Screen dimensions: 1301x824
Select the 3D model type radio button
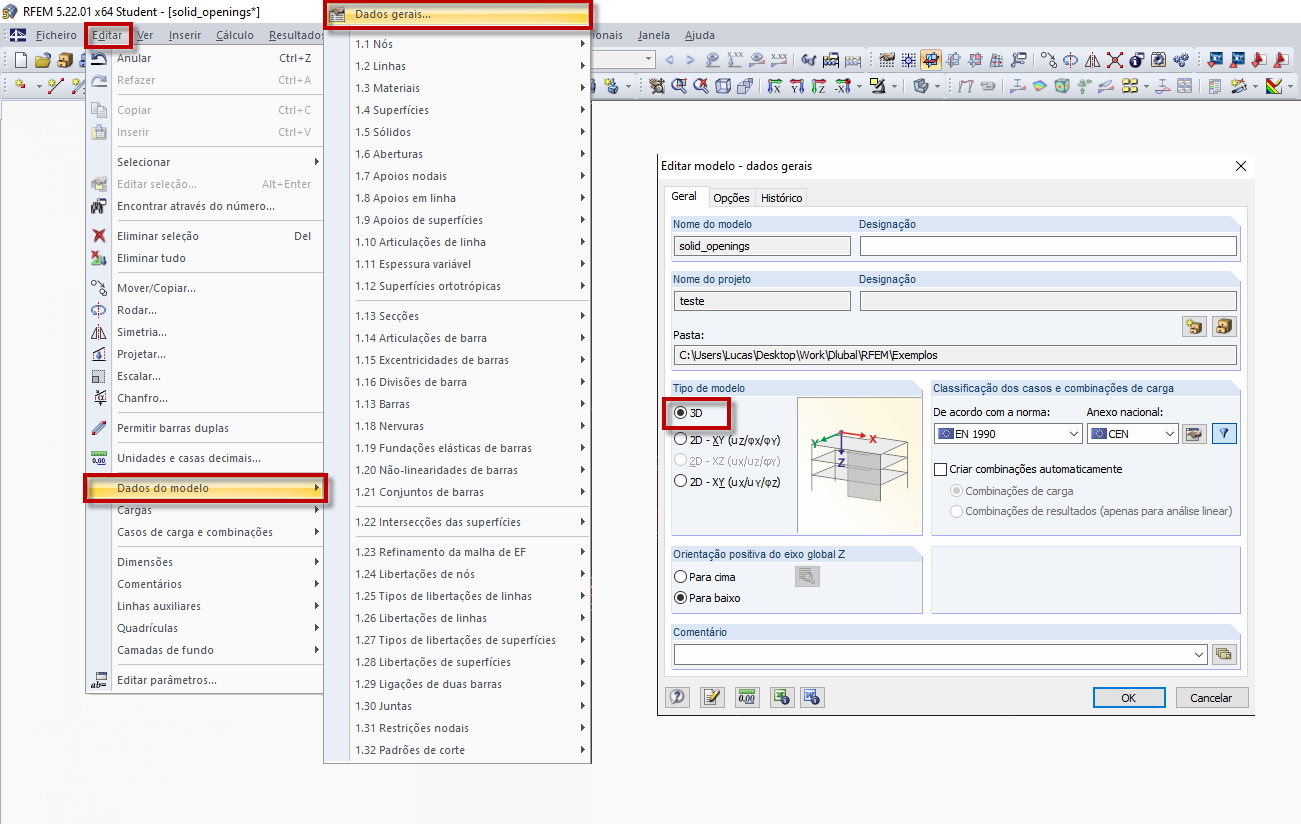click(681, 412)
